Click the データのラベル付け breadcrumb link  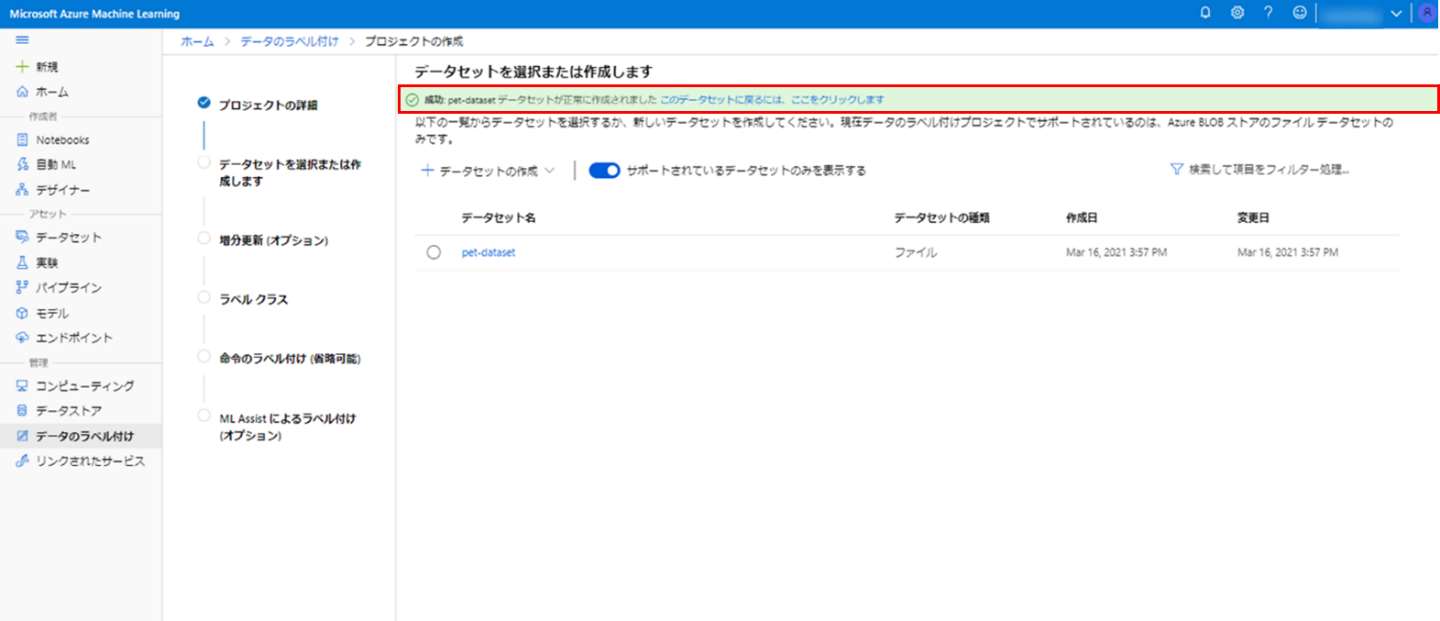[289, 42]
